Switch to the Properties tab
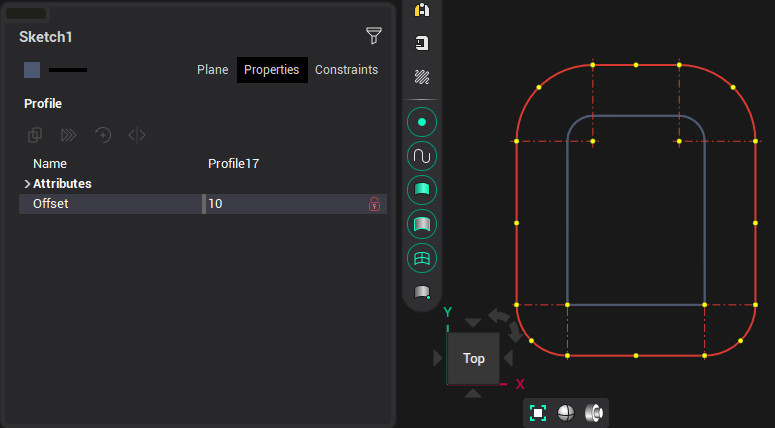Image resolution: width=775 pixels, height=428 pixels. pos(271,70)
